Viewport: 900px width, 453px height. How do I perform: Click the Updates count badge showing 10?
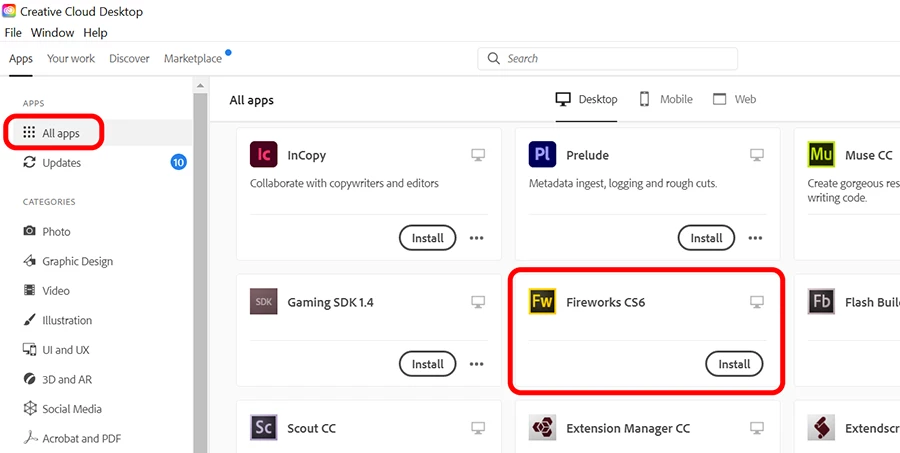[179, 162]
